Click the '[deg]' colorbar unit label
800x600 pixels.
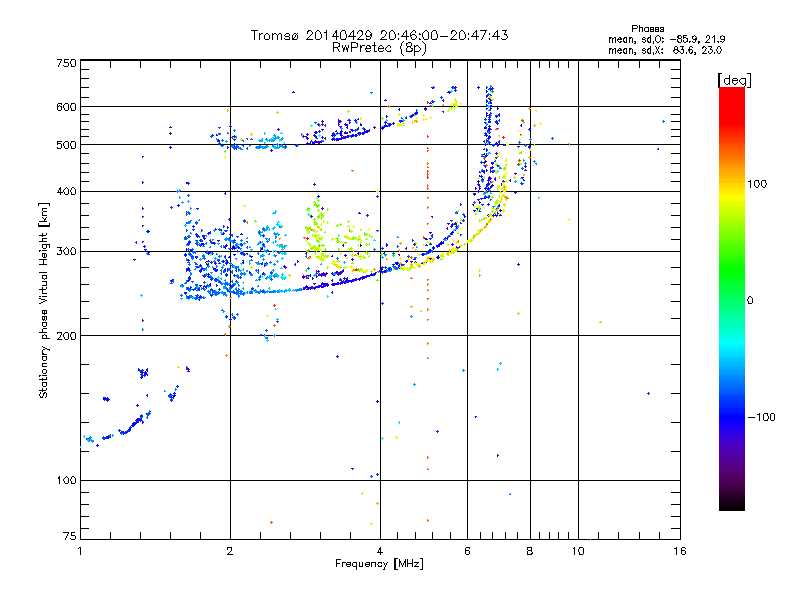(x=734, y=80)
